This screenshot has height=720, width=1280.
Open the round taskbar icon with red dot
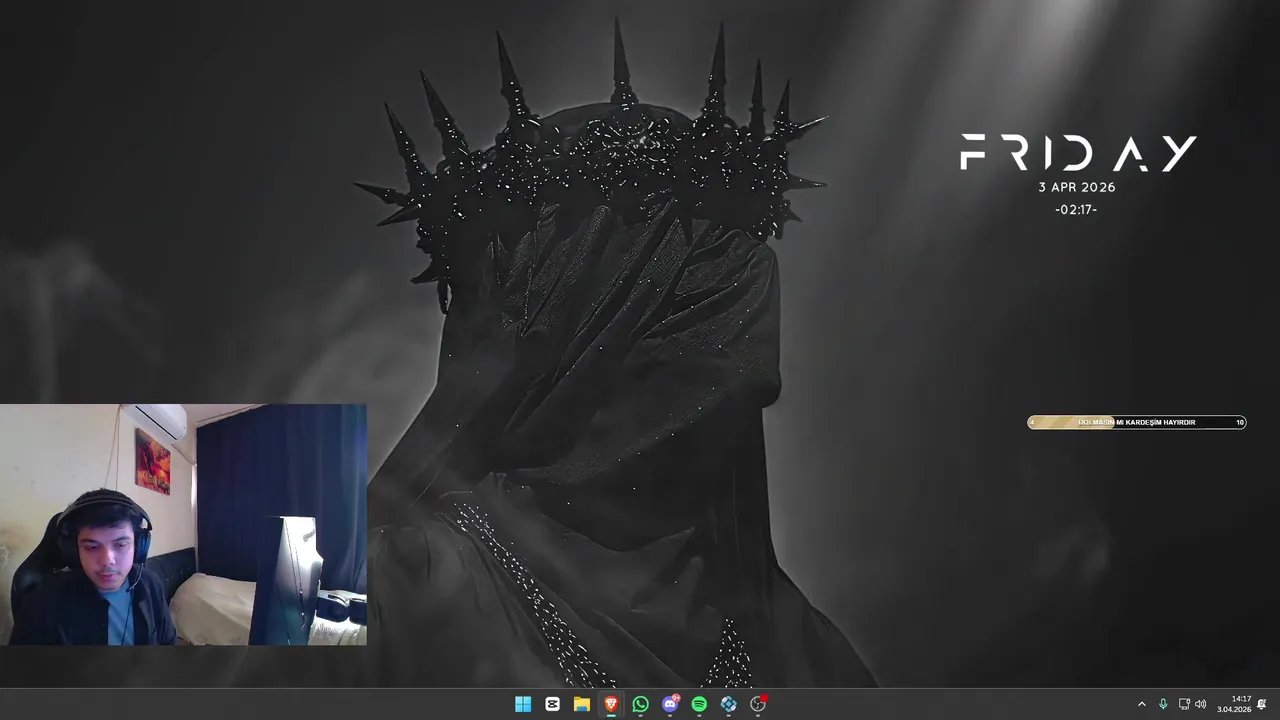[x=758, y=704]
